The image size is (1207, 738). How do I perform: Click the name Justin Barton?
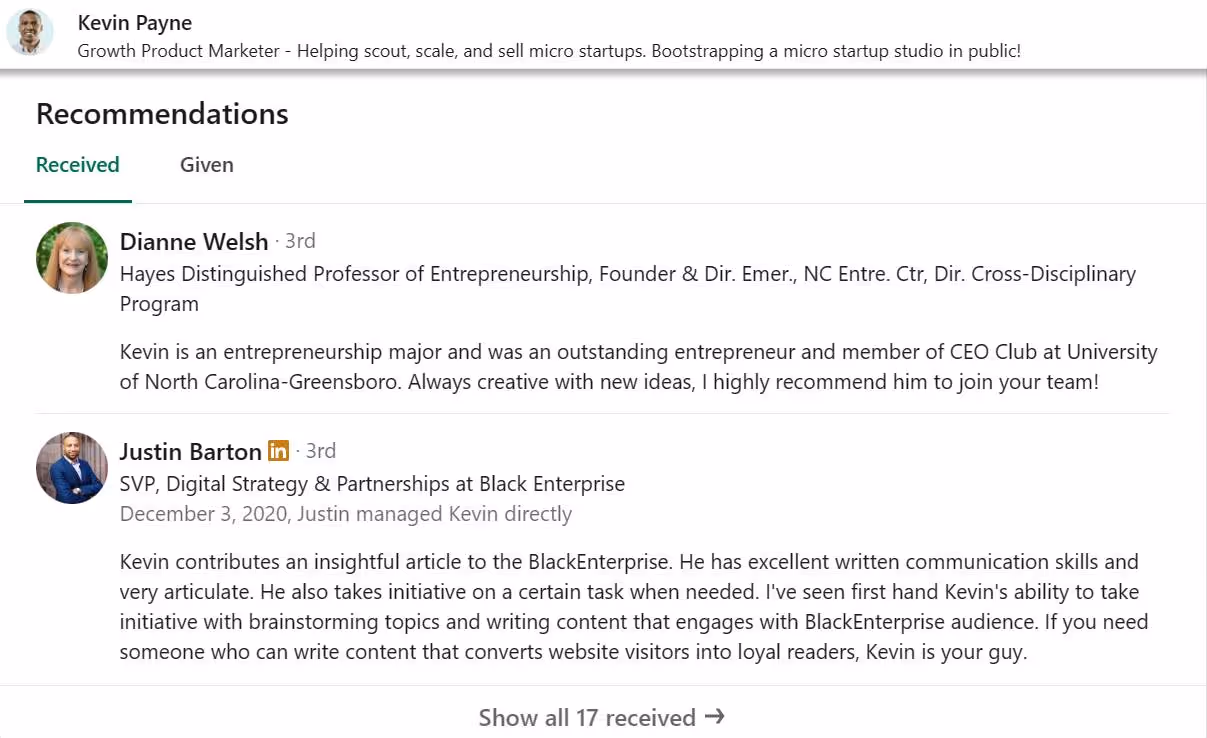coord(190,451)
